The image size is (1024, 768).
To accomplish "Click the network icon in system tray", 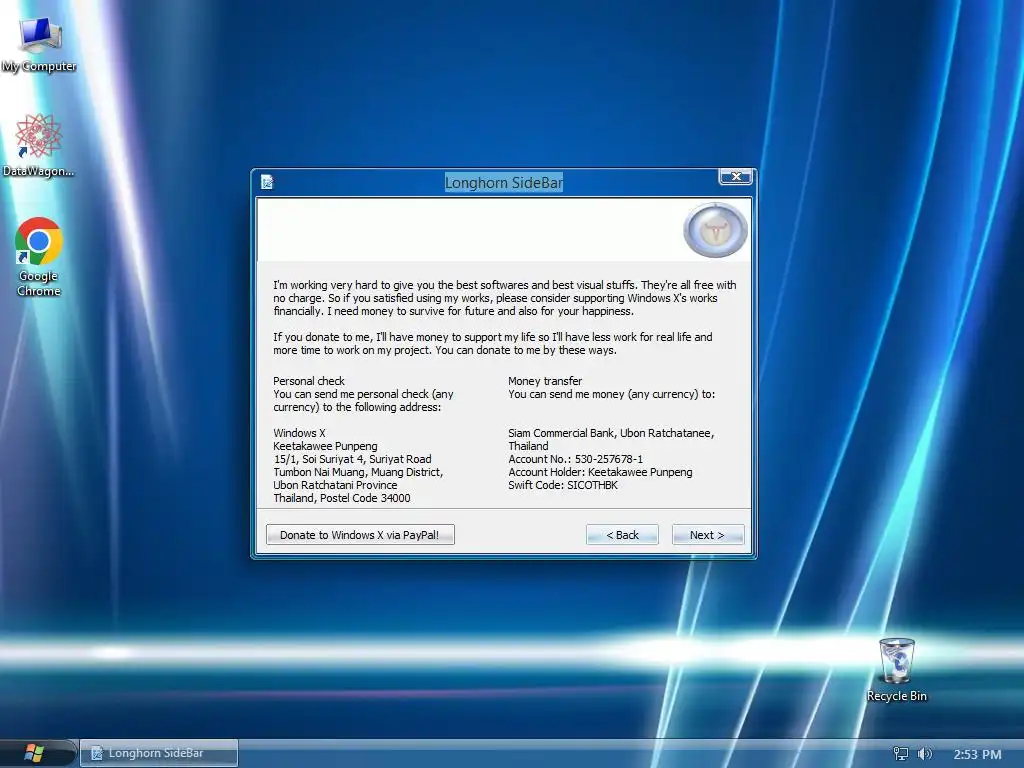I will 901,754.
